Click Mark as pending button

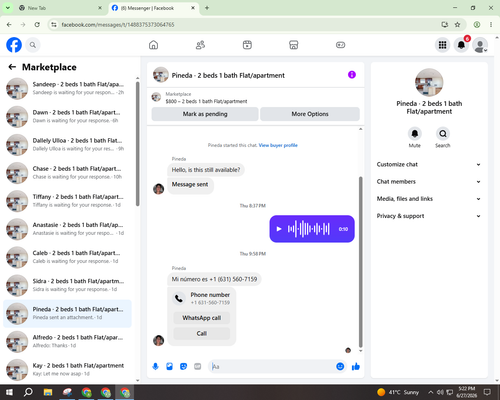(205, 114)
